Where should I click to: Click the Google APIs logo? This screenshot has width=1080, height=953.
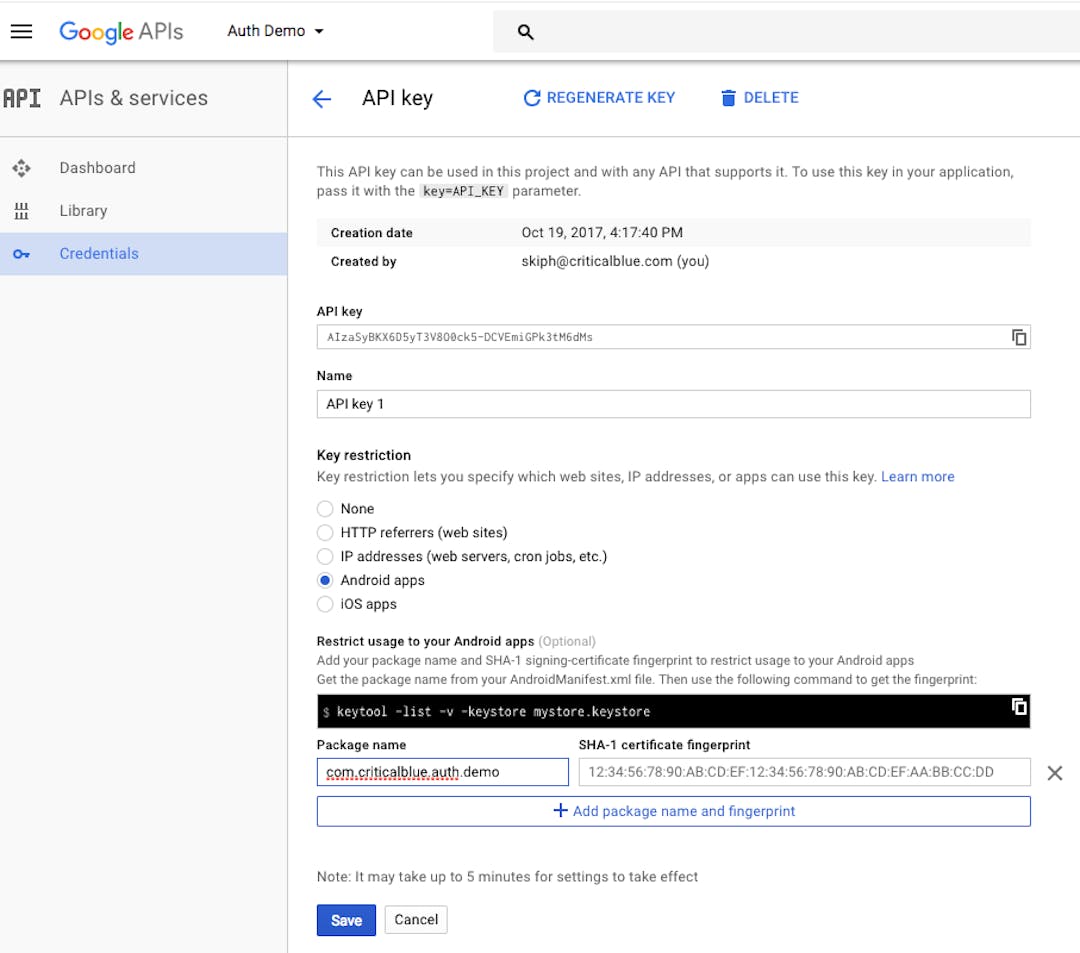pos(121,31)
